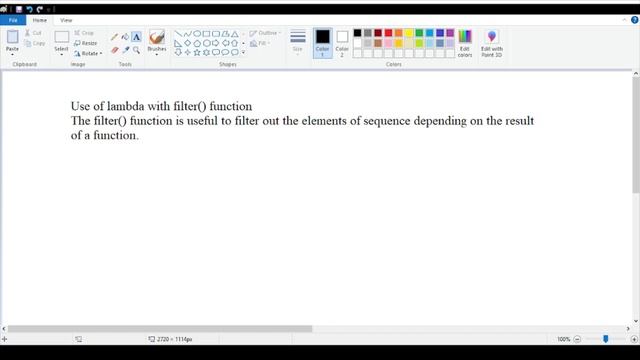Image resolution: width=640 pixels, height=360 pixels.
Task: Open the Rotate dropdown menu
Action: tap(88, 53)
